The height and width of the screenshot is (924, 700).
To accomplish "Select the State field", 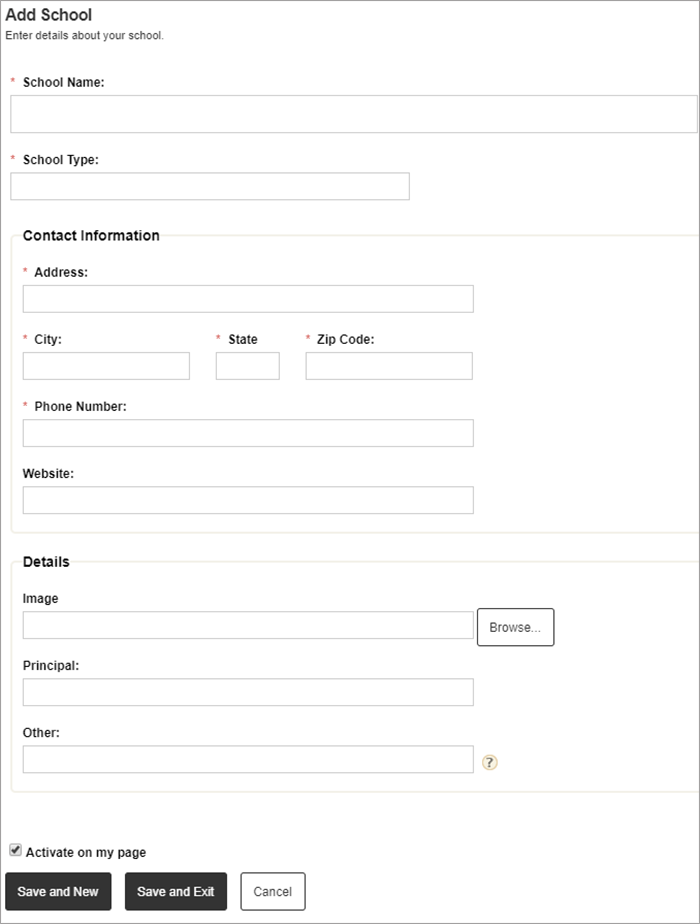I will coord(247,365).
